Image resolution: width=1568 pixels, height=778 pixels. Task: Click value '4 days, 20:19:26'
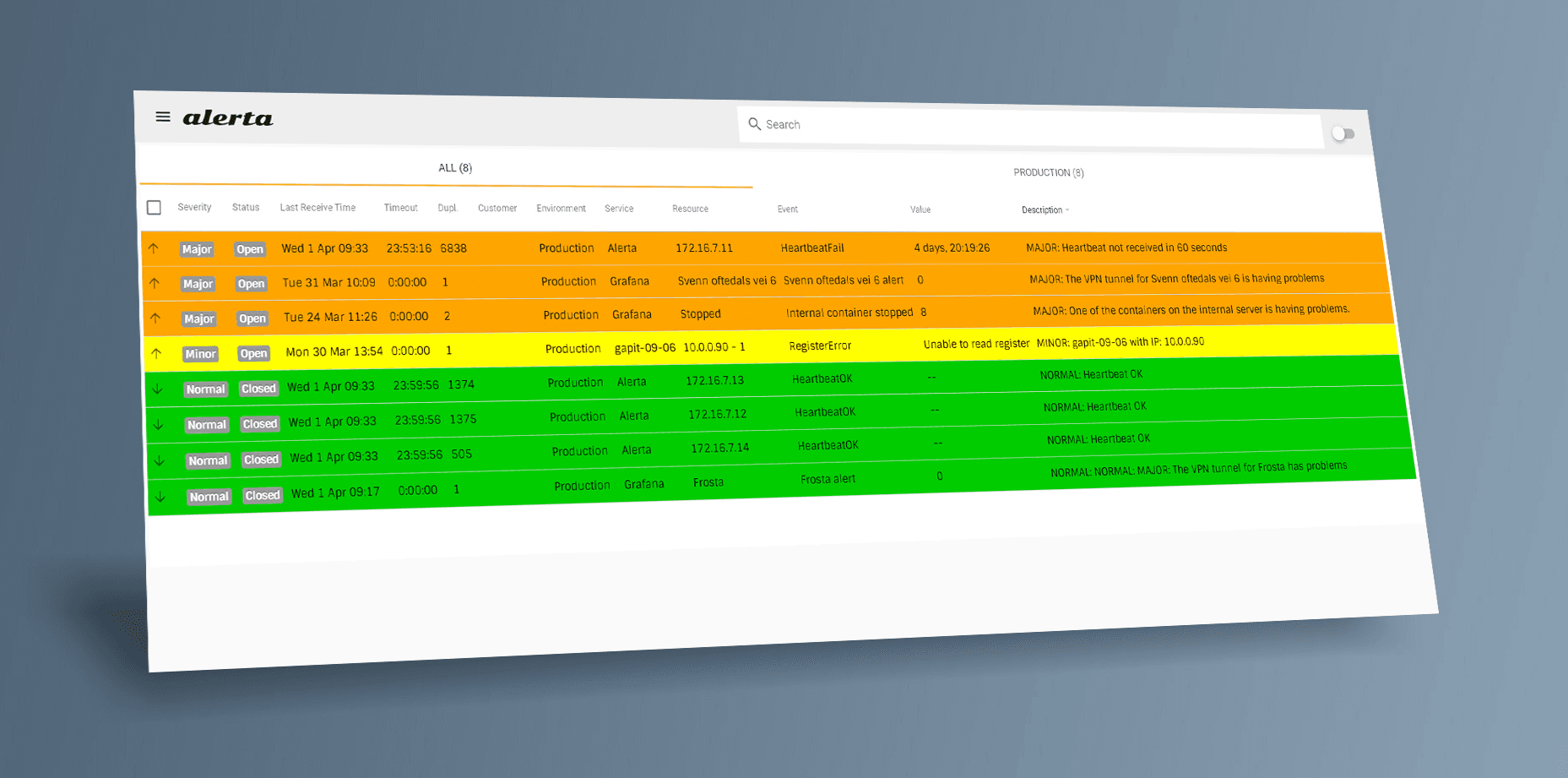(952, 248)
